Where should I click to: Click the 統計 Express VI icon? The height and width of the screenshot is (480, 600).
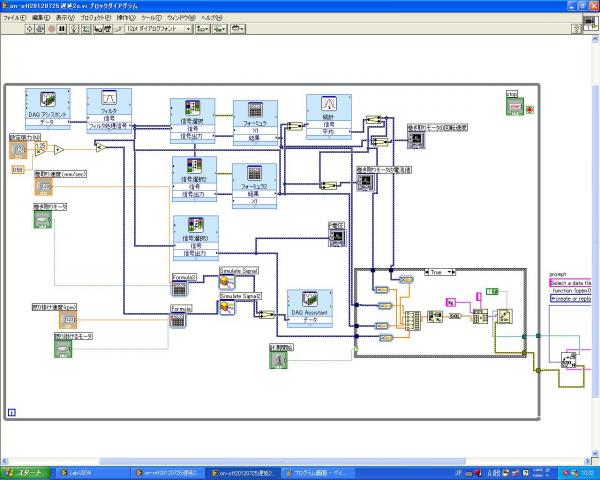(x=329, y=104)
